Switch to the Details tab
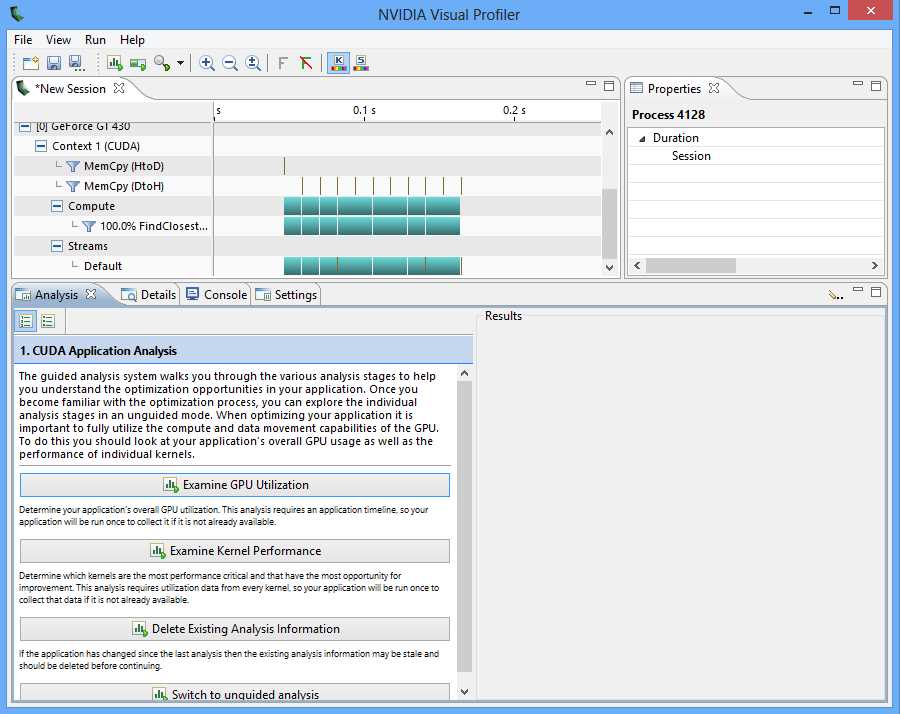 [149, 294]
